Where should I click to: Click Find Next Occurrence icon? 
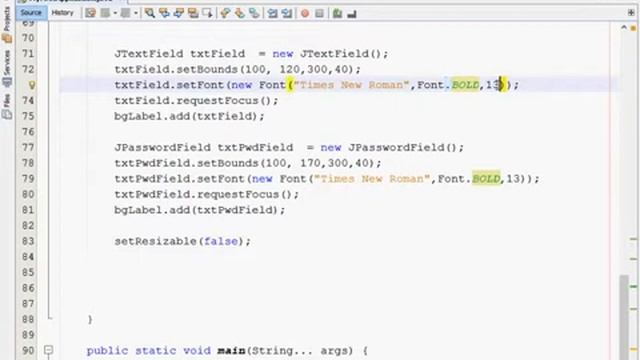tap(178, 13)
